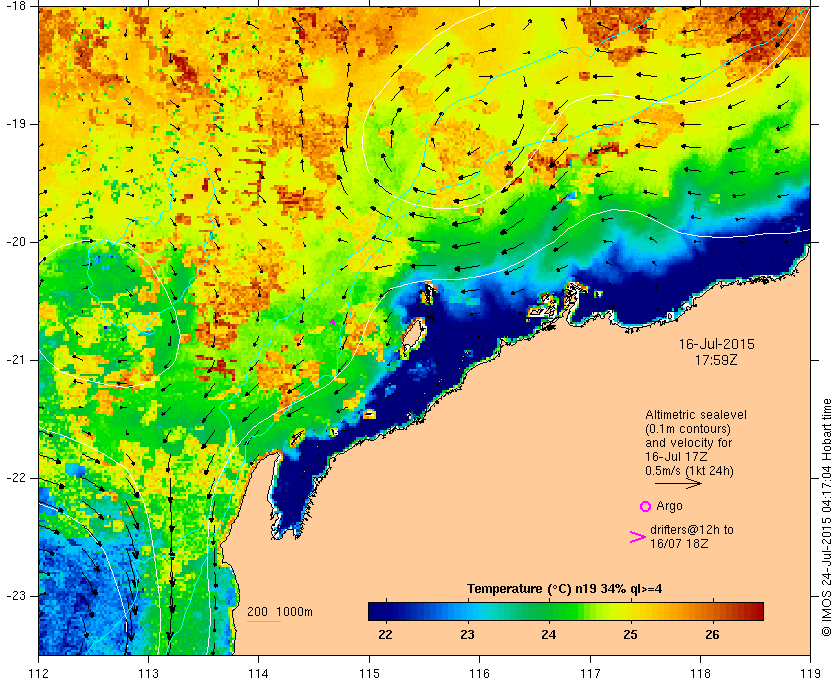Image resolution: width=840 pixels, height=680 pixels.
Task: Click the "16-Jul 17Z" legend text
Action: coord(676,457)
